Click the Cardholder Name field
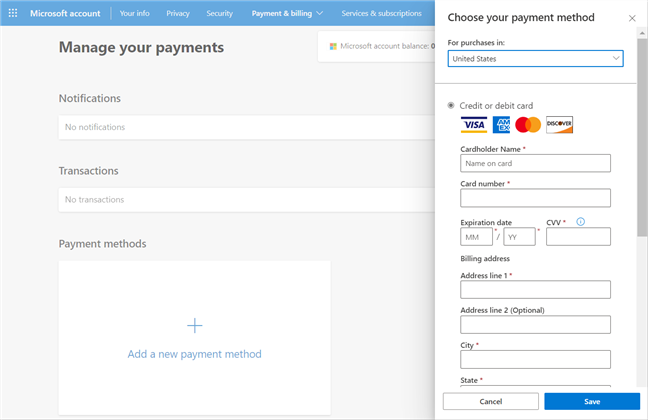The image size is (648, 420). (535, 163)
